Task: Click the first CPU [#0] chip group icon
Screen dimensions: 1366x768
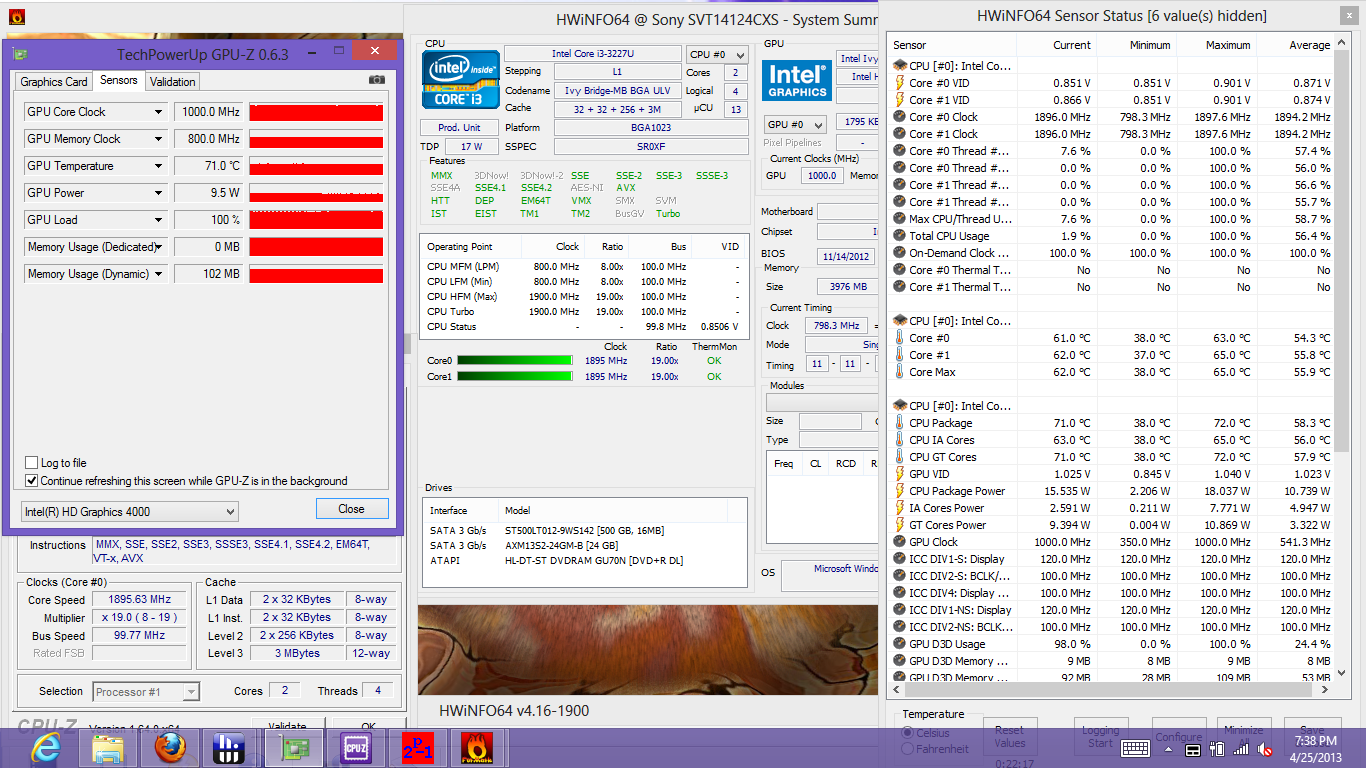Action: 900,66
